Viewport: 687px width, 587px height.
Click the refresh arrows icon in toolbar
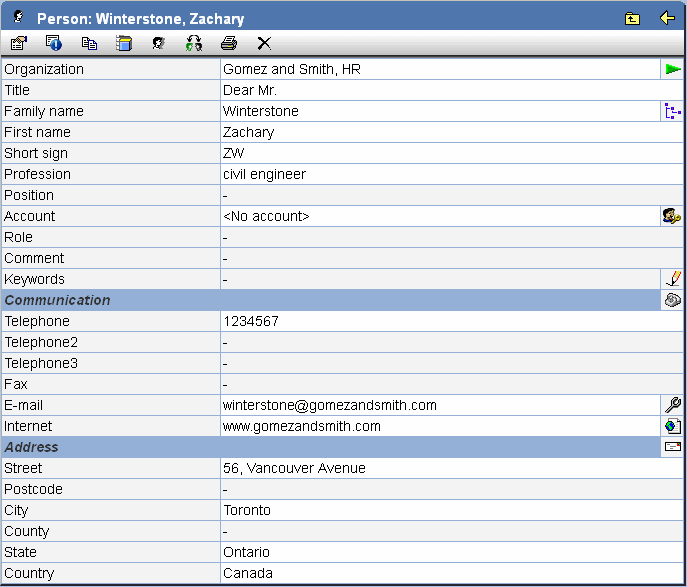click(x=194, y=43)
